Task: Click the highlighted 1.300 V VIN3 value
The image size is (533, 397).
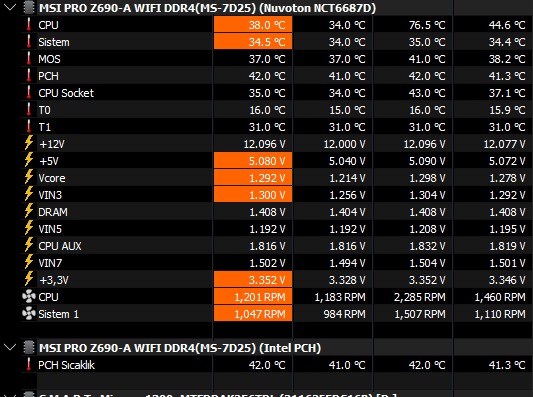Action: 253,194
